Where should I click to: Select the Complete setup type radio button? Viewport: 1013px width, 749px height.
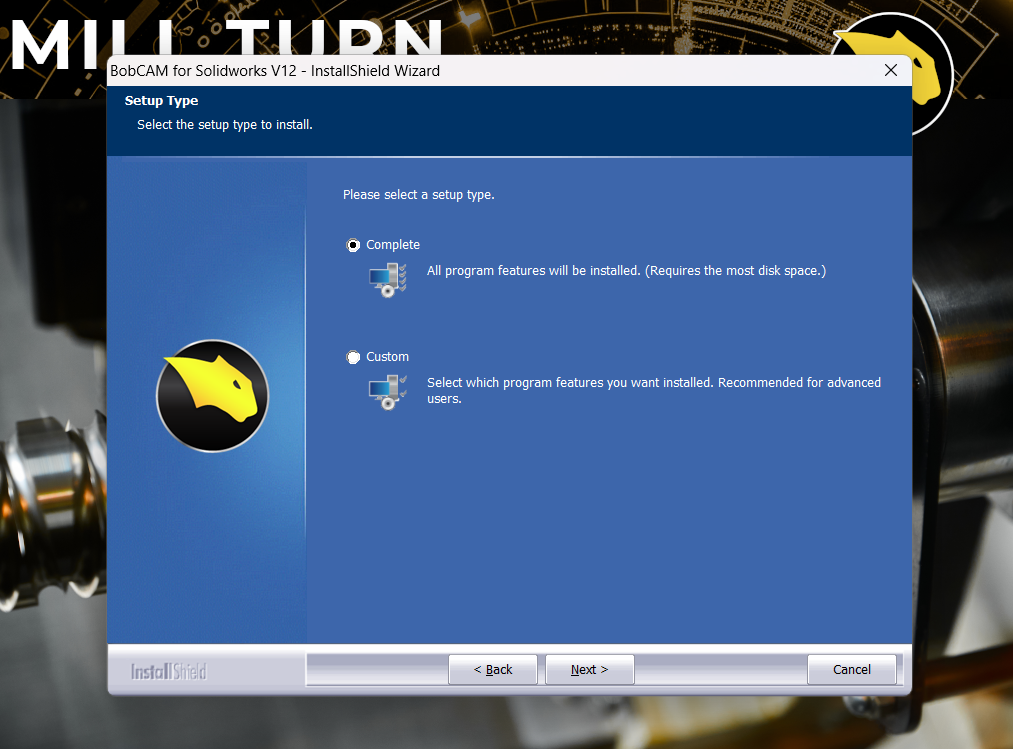353,245
